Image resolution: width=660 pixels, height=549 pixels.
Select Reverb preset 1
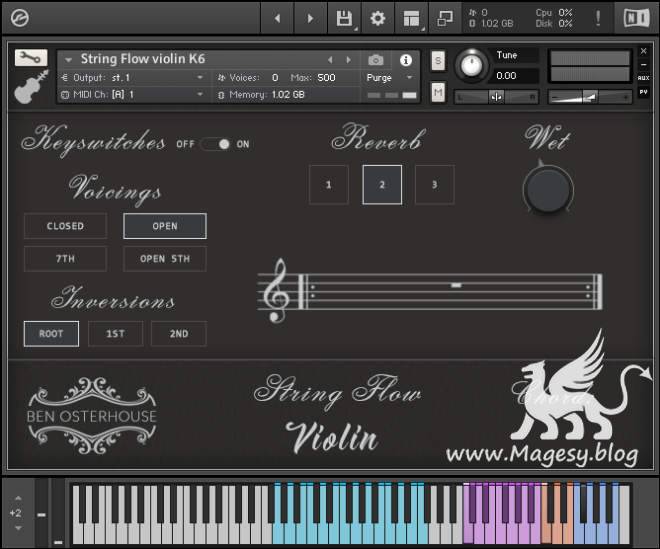click(x=329, y=185)
